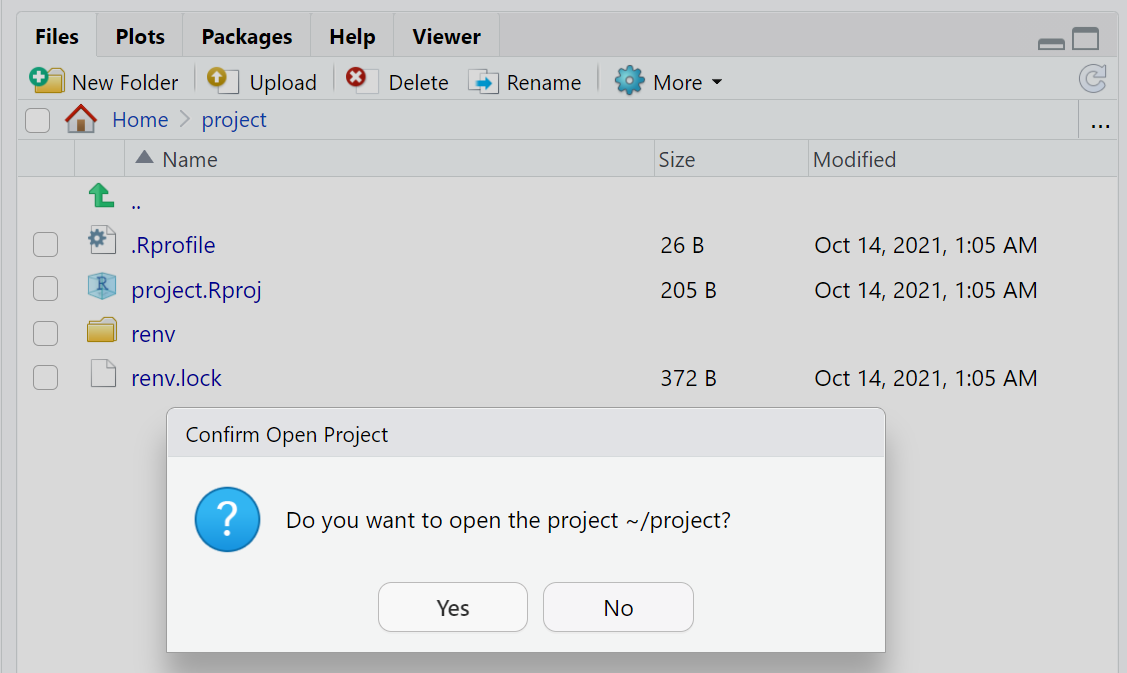Click the New Folder icon

click(47, 81)
